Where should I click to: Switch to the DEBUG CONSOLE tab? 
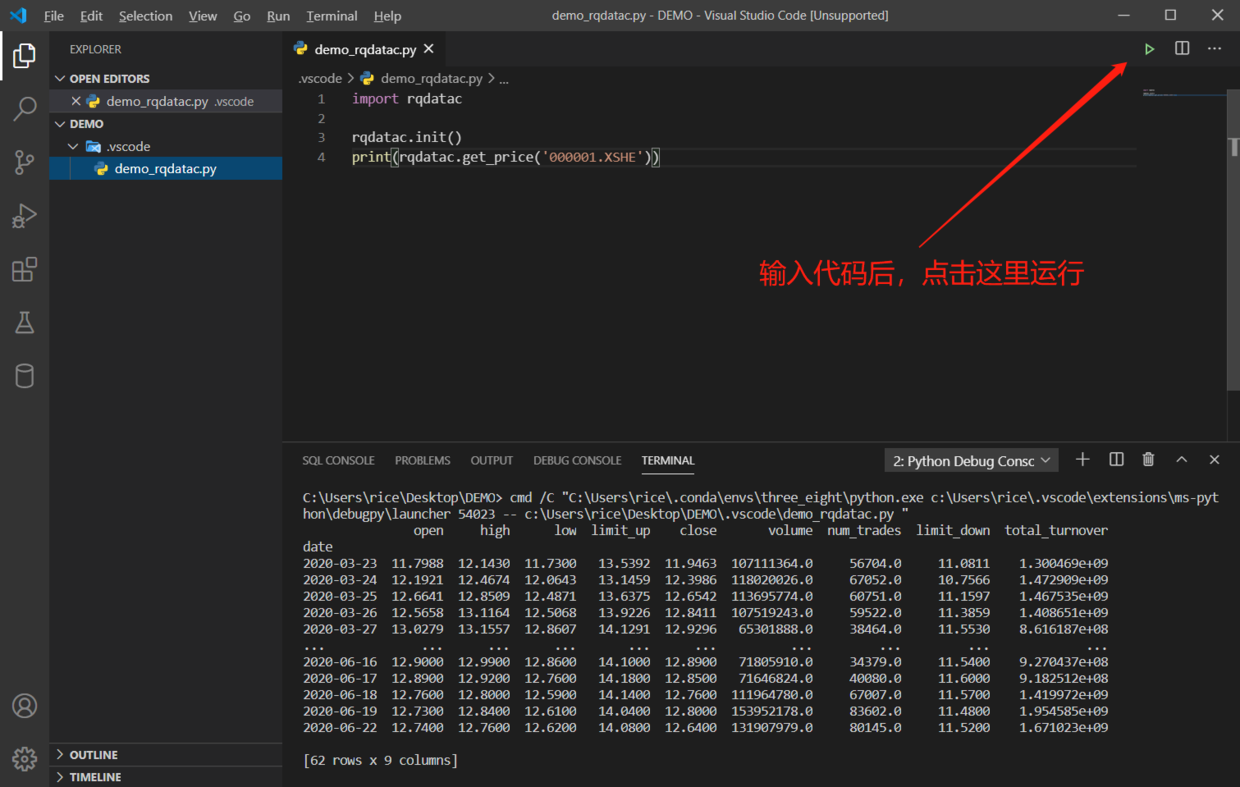[577, 460]
